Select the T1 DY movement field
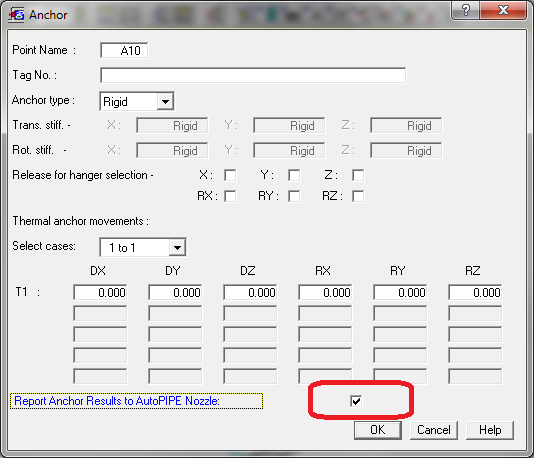Image resolution: width=534 pixels, height=458 pixels. 175,292
